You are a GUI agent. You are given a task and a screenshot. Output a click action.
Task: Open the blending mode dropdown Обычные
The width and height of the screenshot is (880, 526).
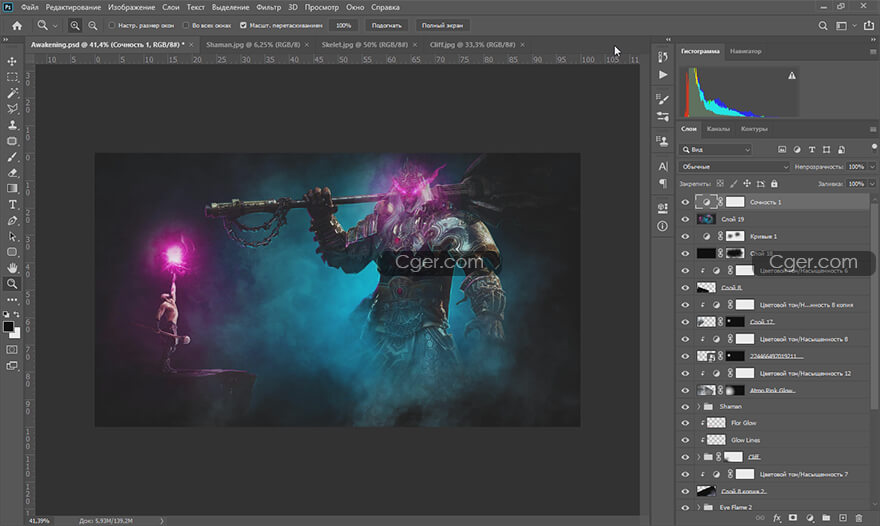click(734, 167)
